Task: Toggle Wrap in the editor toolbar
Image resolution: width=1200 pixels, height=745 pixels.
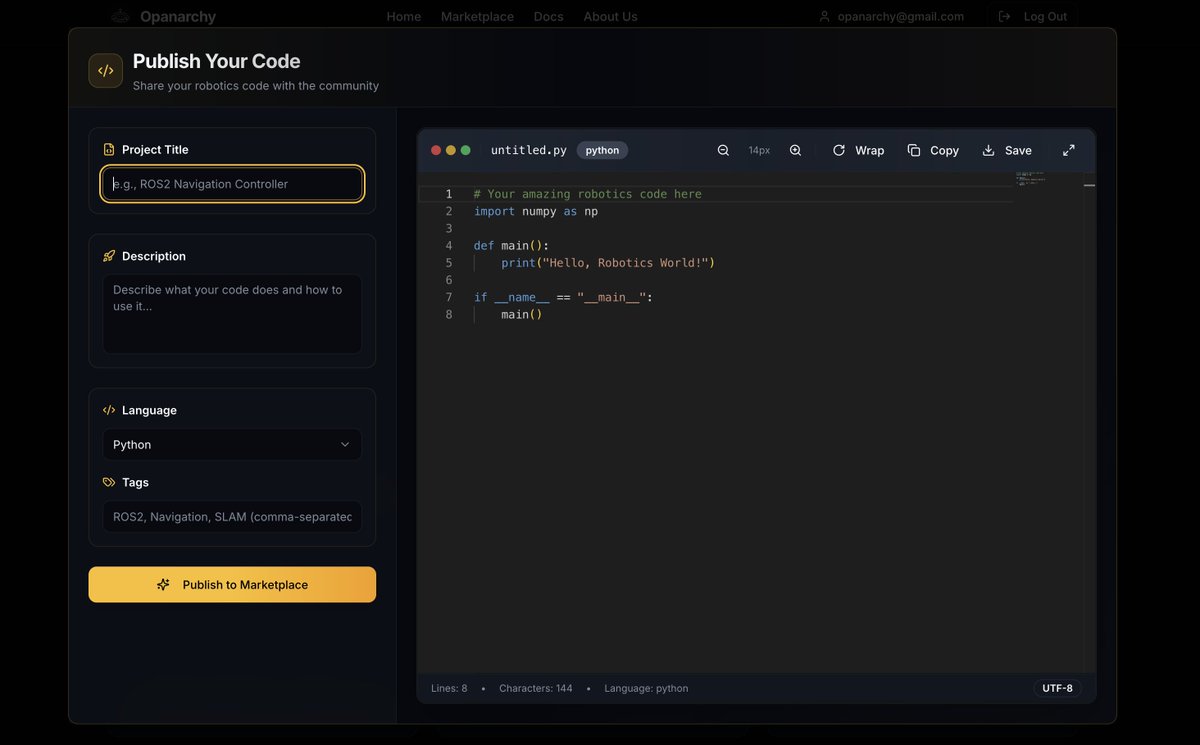Action: tap(858, 150)
